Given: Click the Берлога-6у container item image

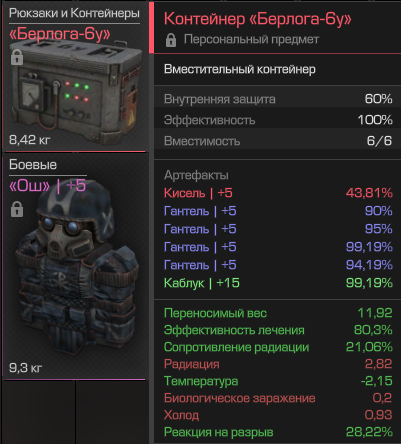Looking at the screenshot, I should (x=76, y=92).
